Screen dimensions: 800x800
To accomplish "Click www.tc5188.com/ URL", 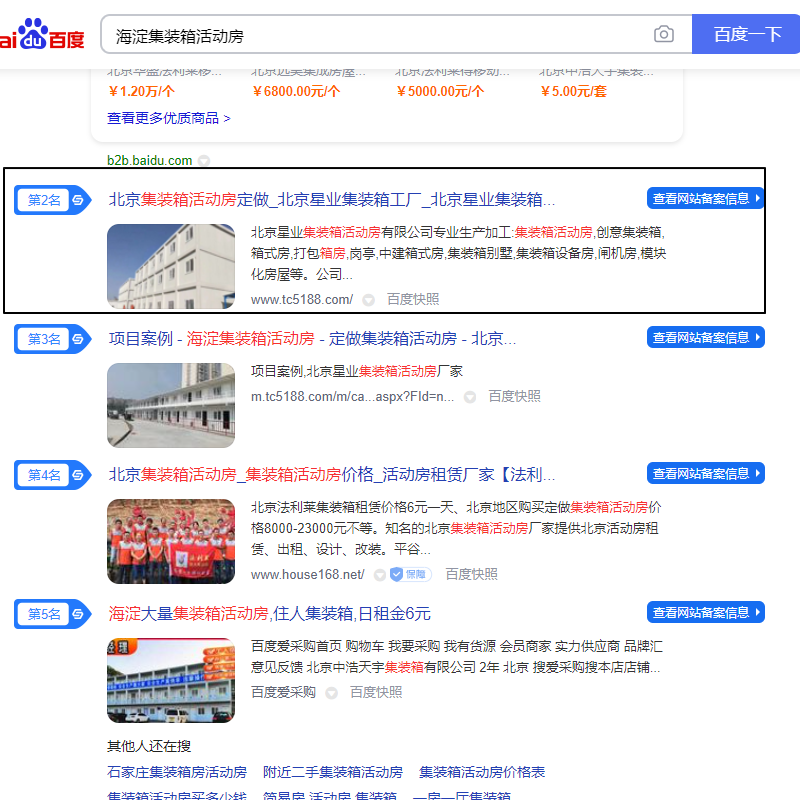I will click(x=302, y=299).
